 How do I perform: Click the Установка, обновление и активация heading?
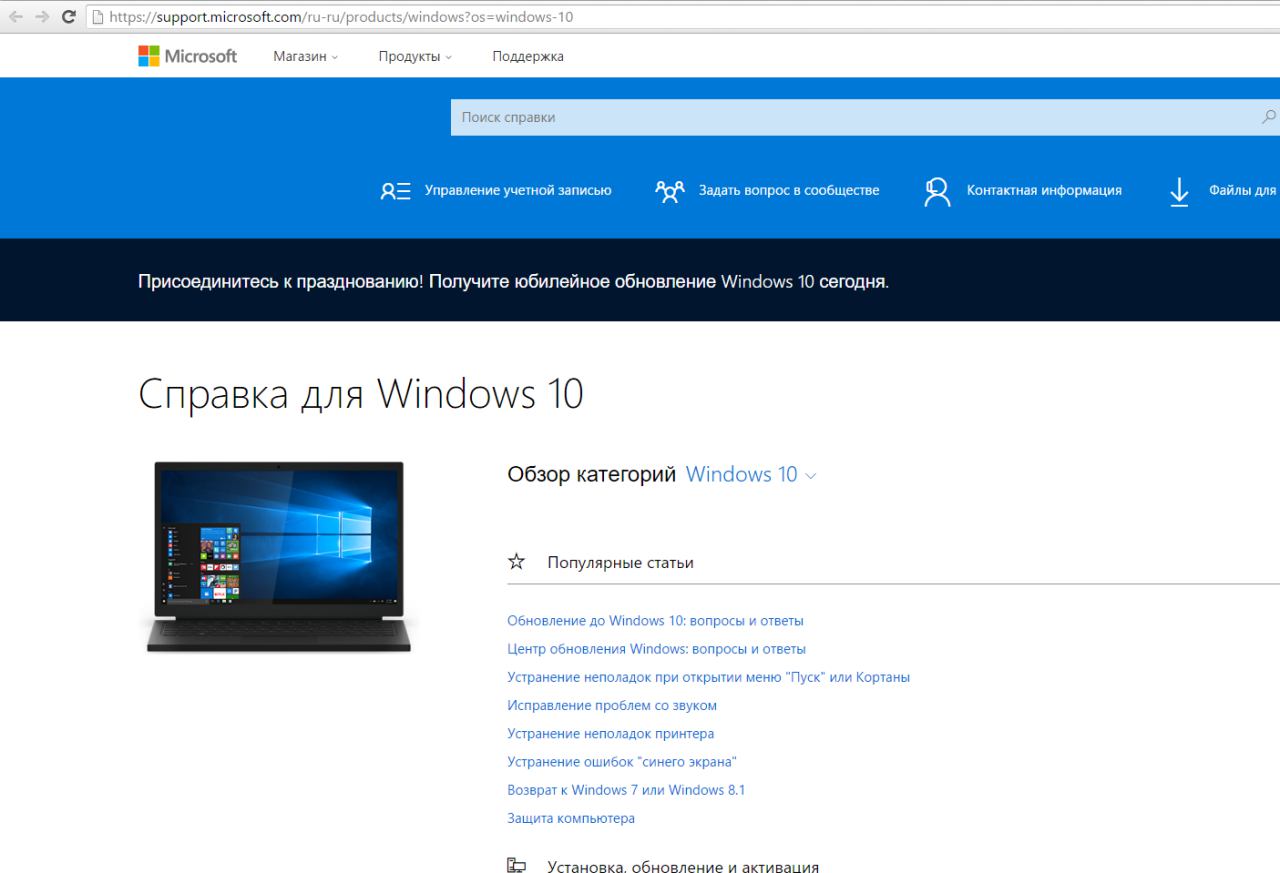[x=683, y=866]
